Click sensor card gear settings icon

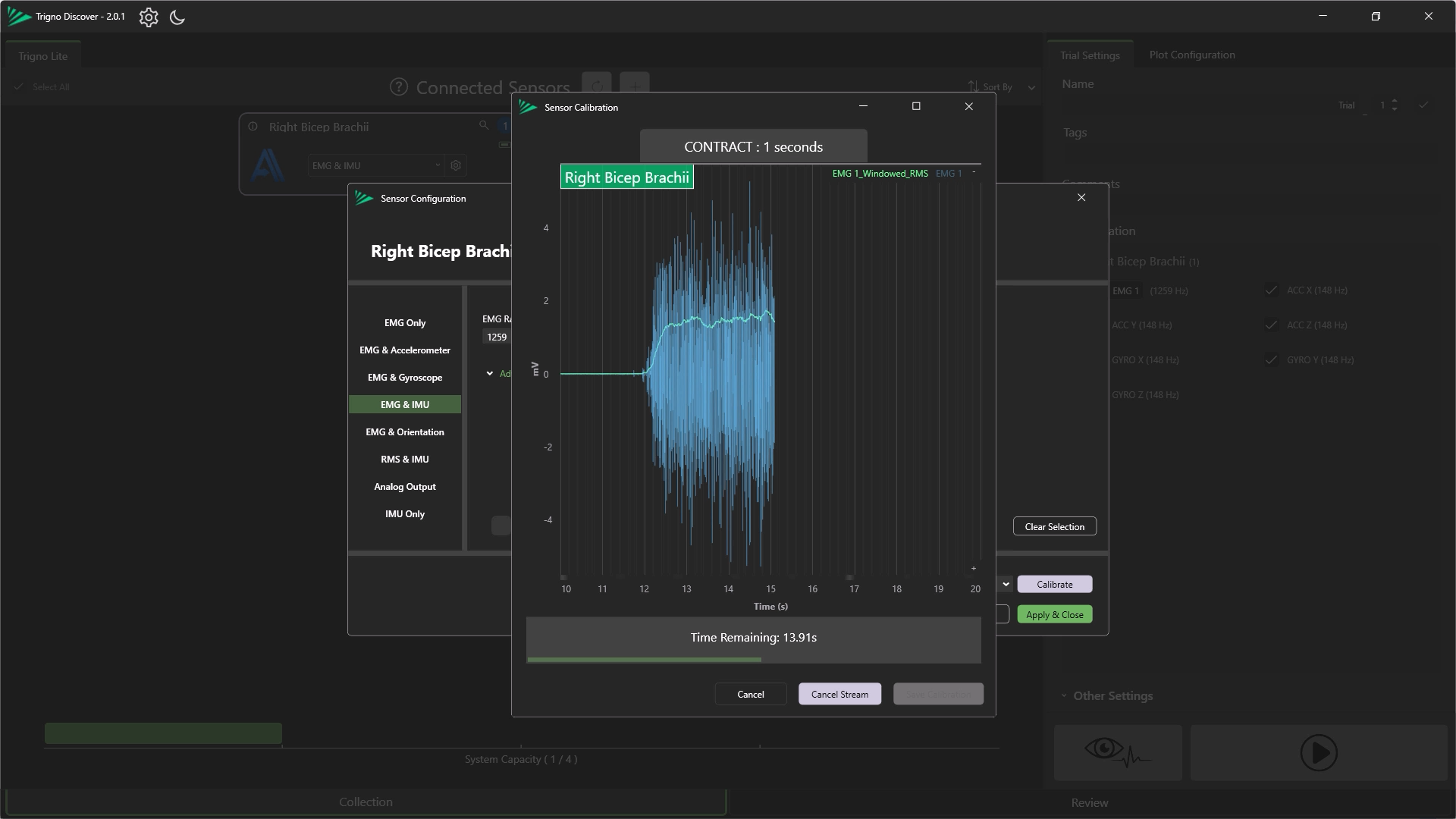point(456,165)
